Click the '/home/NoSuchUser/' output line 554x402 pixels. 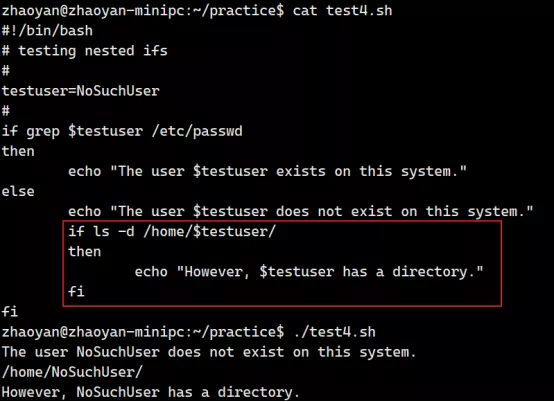pyautogui.click(x=72, y=372)
